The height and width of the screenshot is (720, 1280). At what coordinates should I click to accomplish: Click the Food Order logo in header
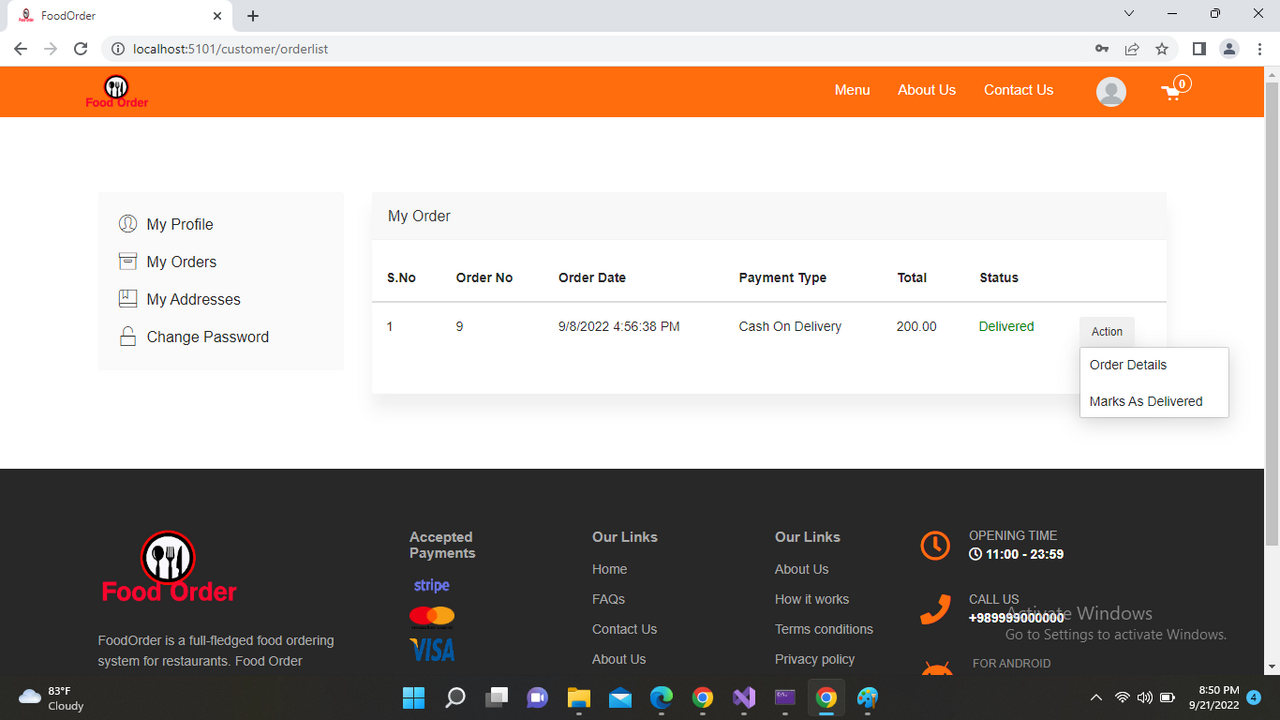(x=117, y=92)
